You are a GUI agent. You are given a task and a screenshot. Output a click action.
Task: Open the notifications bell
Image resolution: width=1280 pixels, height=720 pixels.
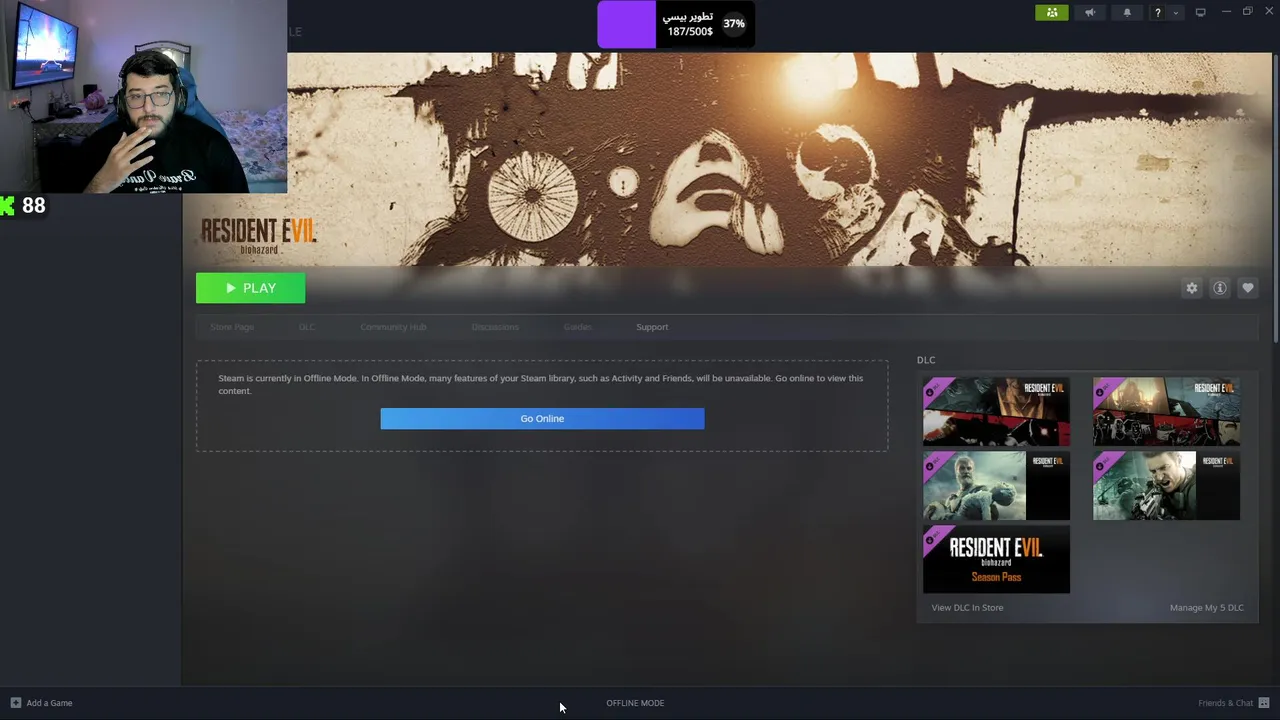pyautogui.click(x=1127, y=12)
